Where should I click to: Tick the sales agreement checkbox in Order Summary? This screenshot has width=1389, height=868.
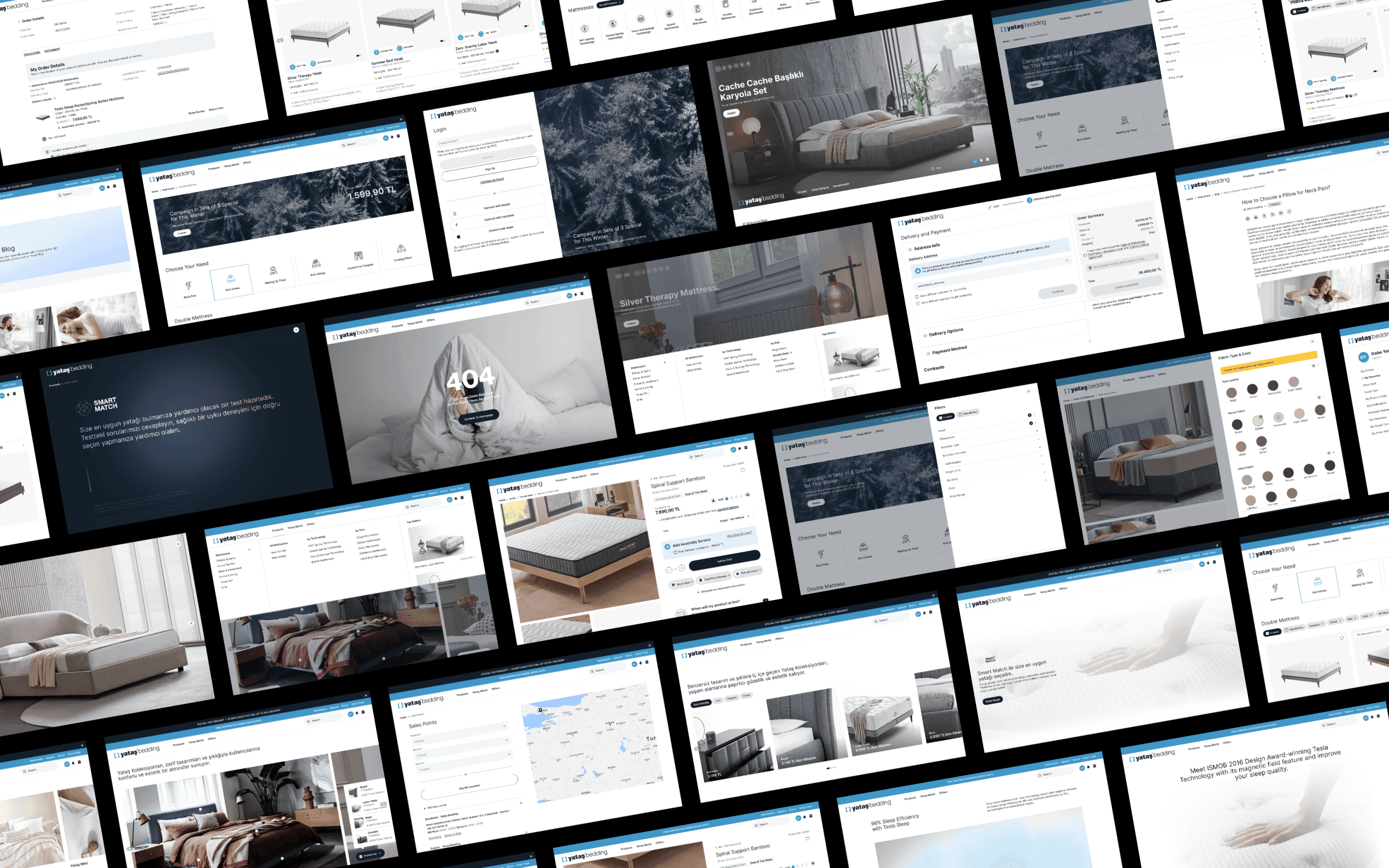[x=1085, y=256]
